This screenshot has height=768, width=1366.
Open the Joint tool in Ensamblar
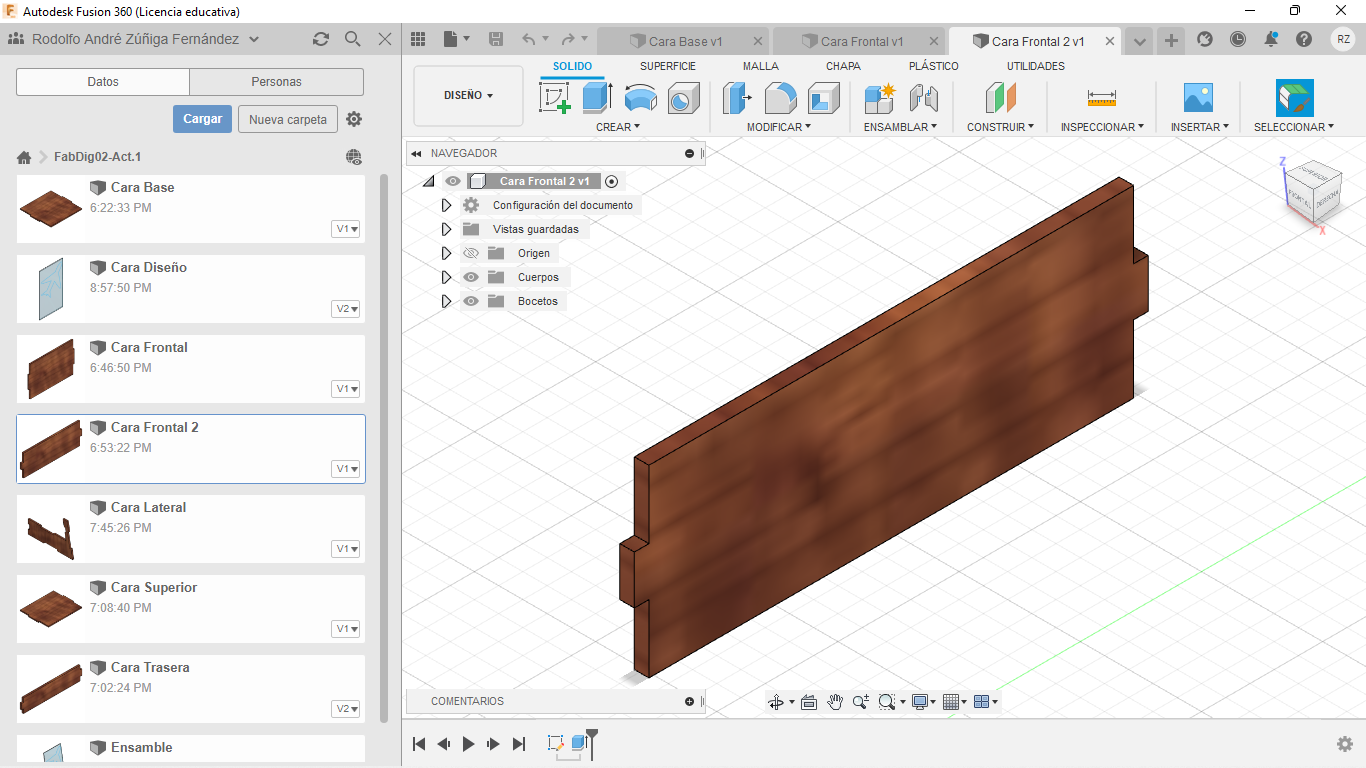click(x=923, y=98)
